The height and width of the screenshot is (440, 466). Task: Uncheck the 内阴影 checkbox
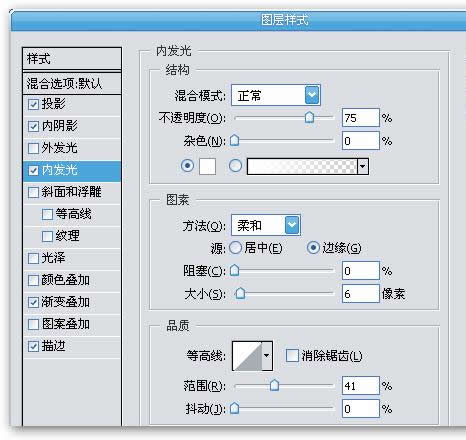pos(33,126)
